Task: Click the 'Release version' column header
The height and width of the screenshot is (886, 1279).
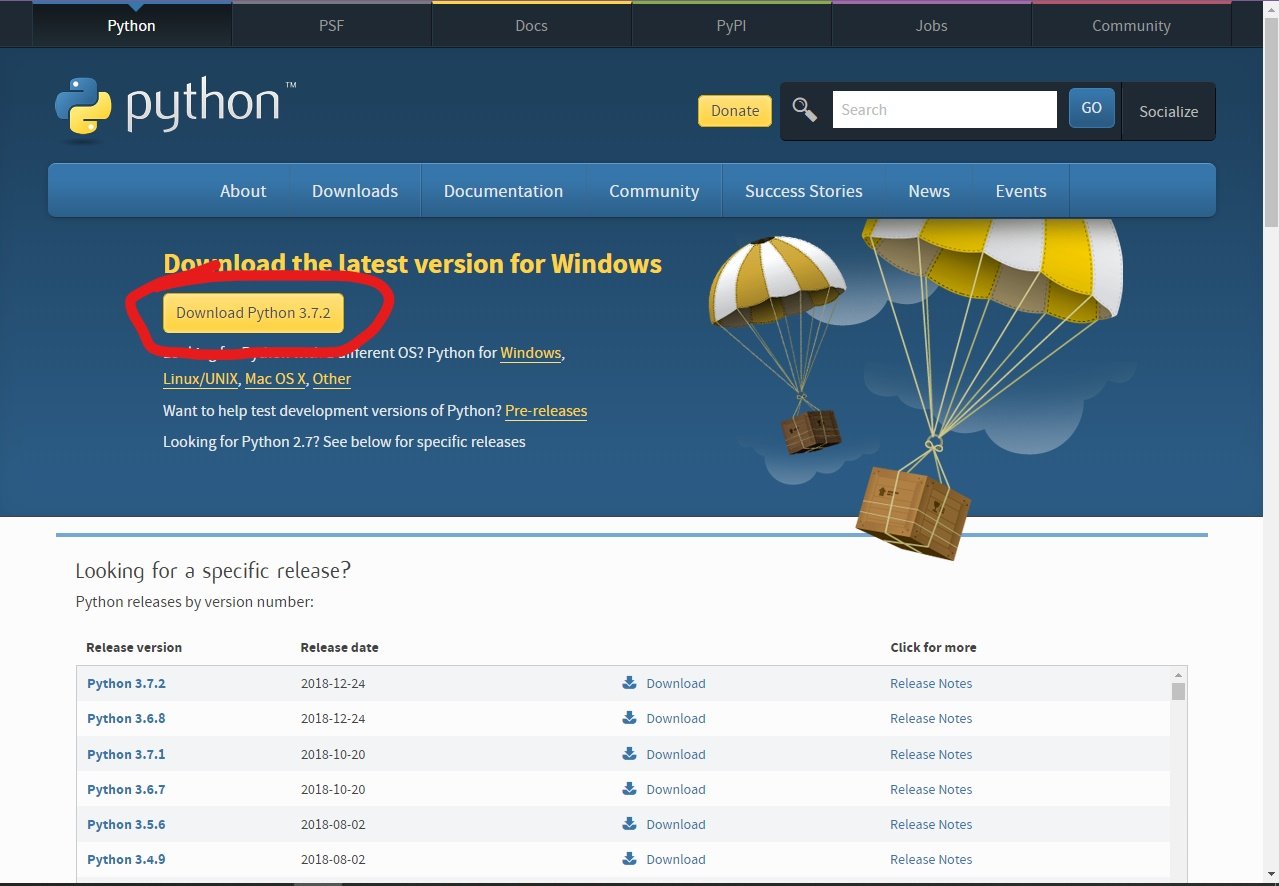Action: (134, 647)
